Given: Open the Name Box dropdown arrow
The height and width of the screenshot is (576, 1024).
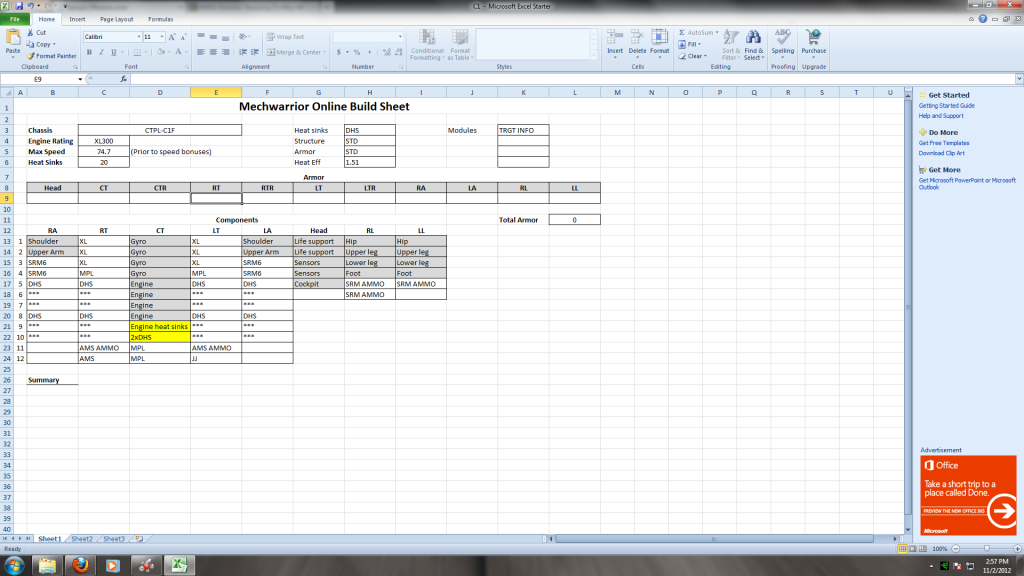Looking at the screenshot, I should click(80, 79).
